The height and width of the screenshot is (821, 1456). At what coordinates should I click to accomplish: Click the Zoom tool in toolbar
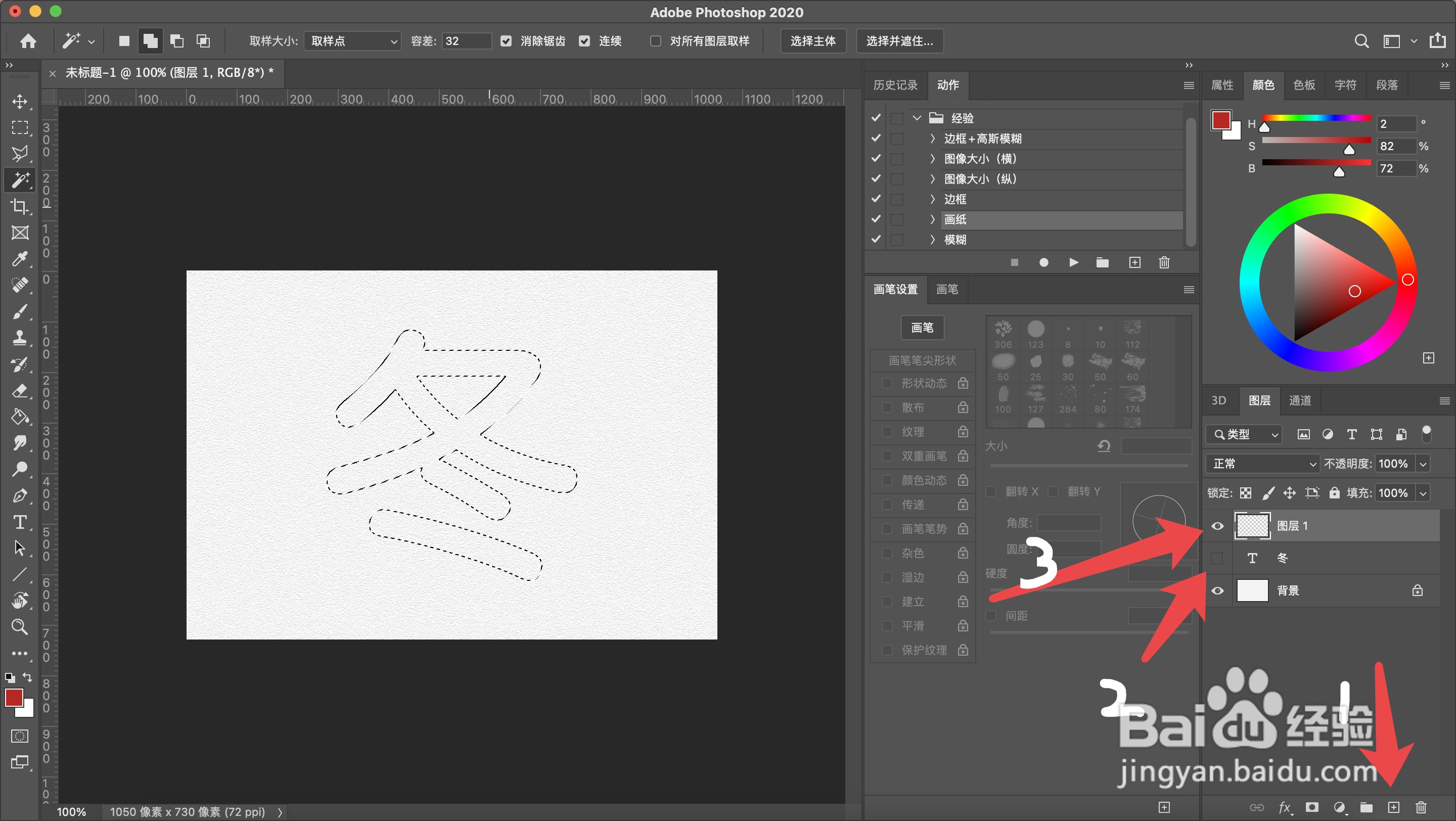20,627
